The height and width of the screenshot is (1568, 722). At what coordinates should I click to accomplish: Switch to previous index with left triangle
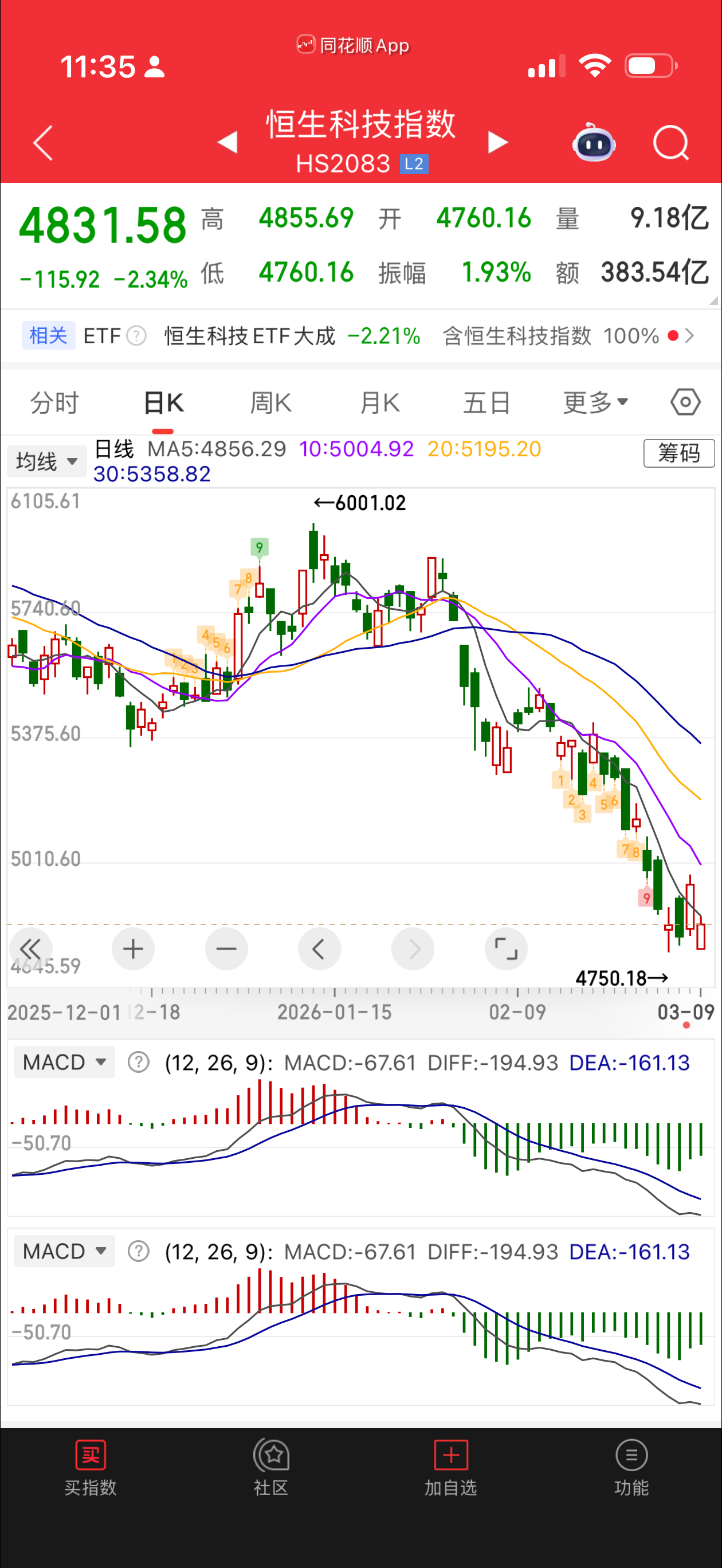click(x=227, y=142)
